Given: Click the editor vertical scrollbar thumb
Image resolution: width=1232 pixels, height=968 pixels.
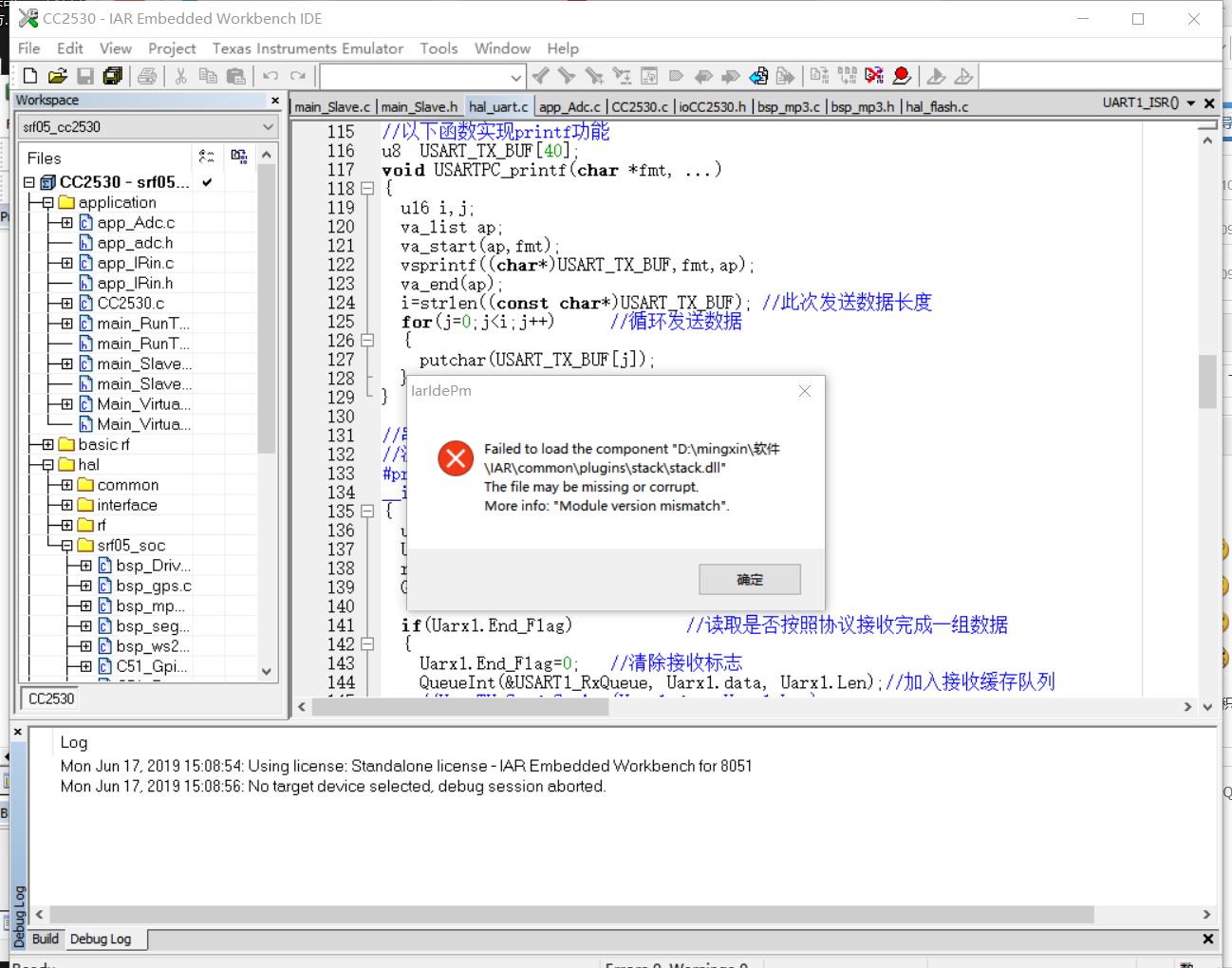Looking at the screenshot, I should 1207,381.
